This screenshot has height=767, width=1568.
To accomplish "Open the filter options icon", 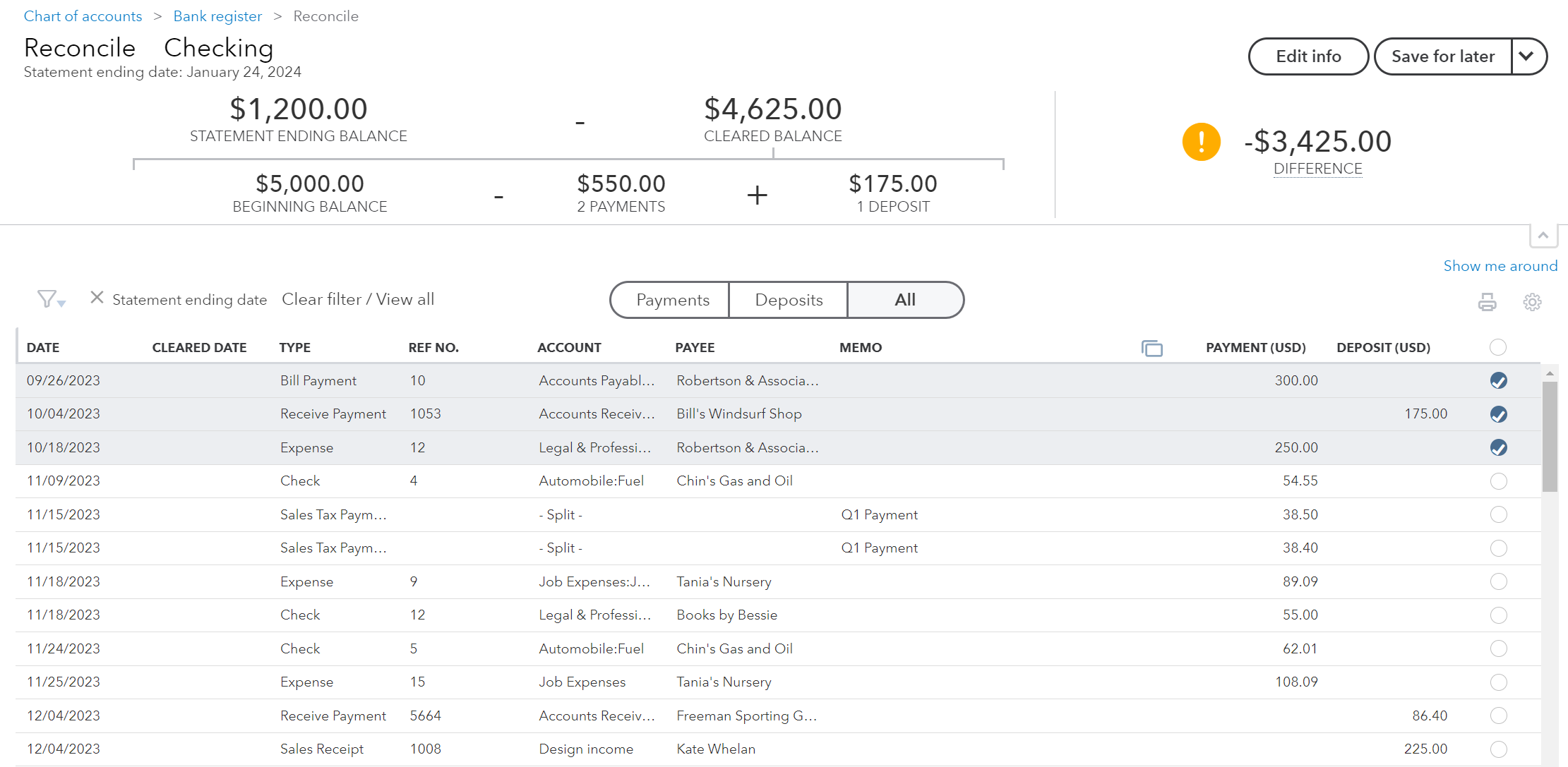I will click(x=45, y=298).
